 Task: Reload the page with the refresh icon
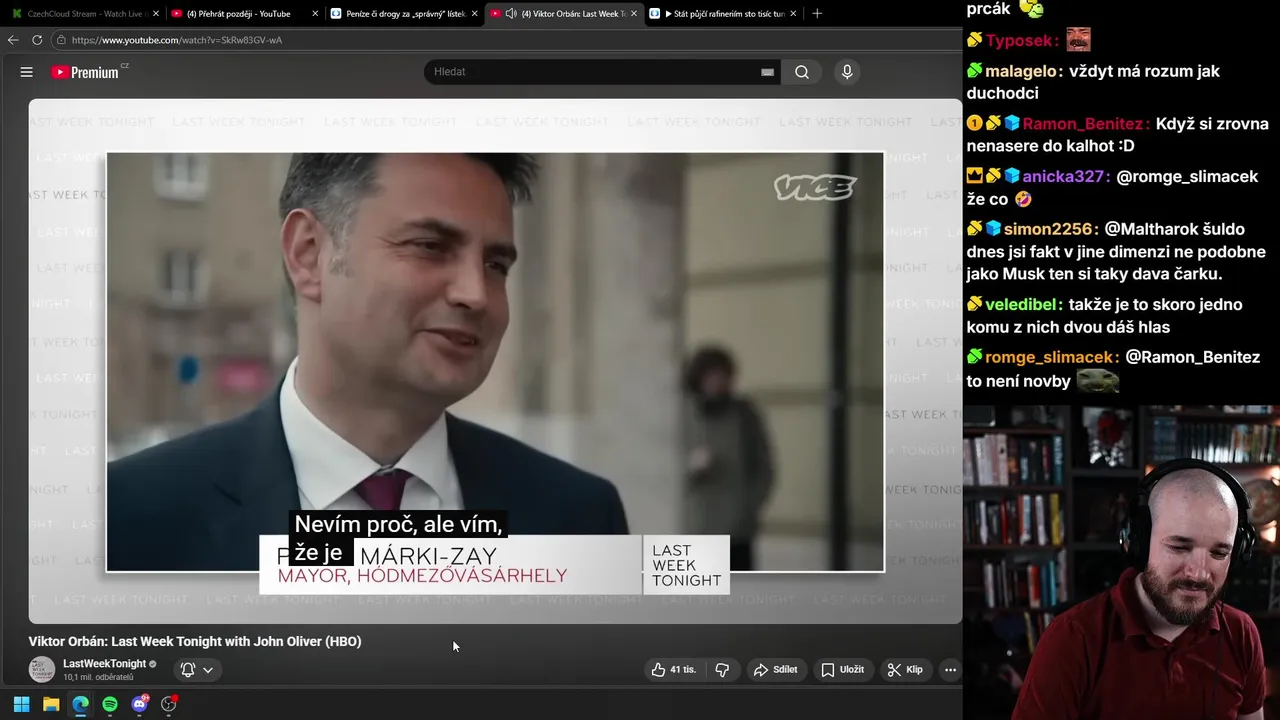point(37,40)
